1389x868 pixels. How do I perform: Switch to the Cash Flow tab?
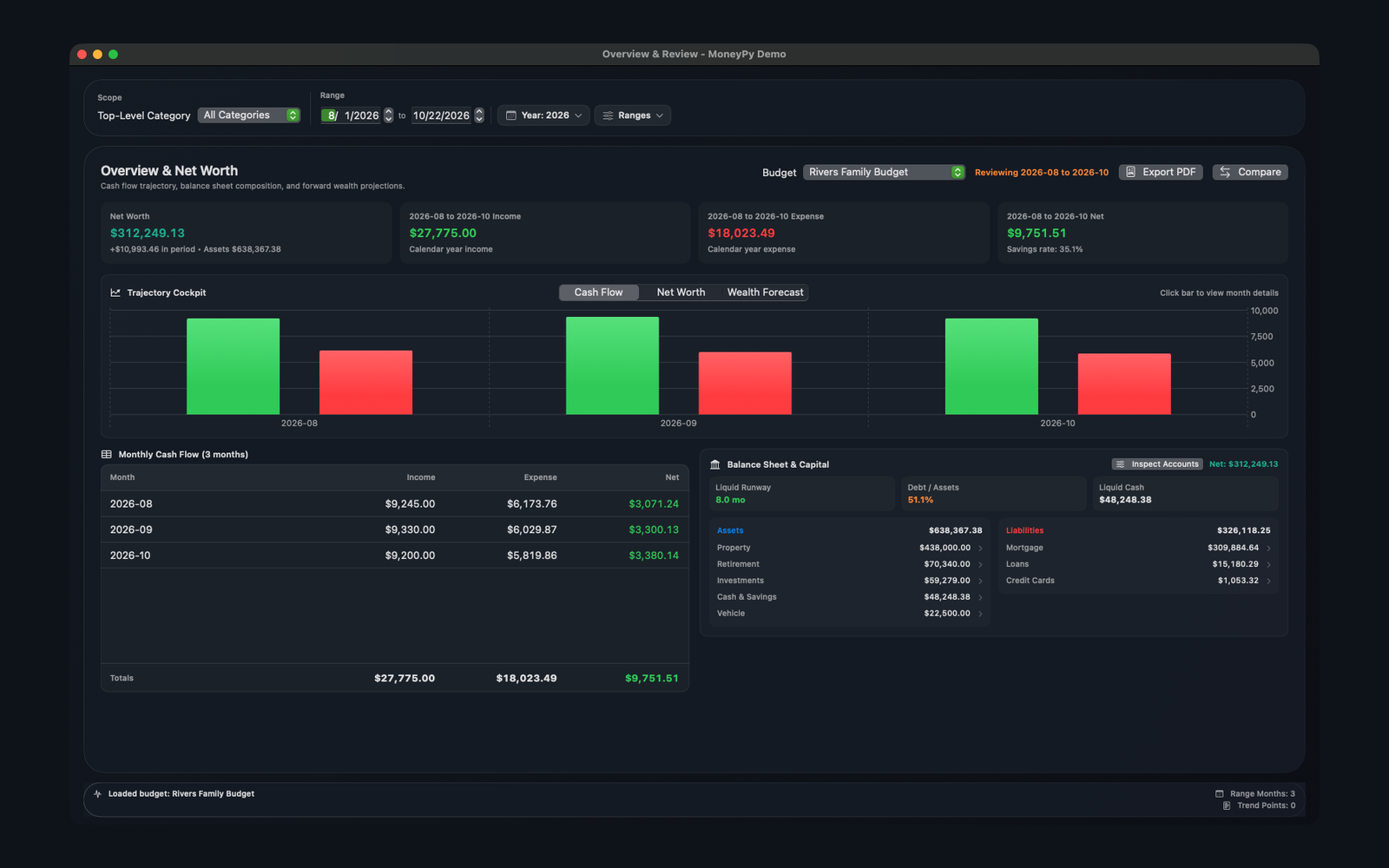point(598,293)
